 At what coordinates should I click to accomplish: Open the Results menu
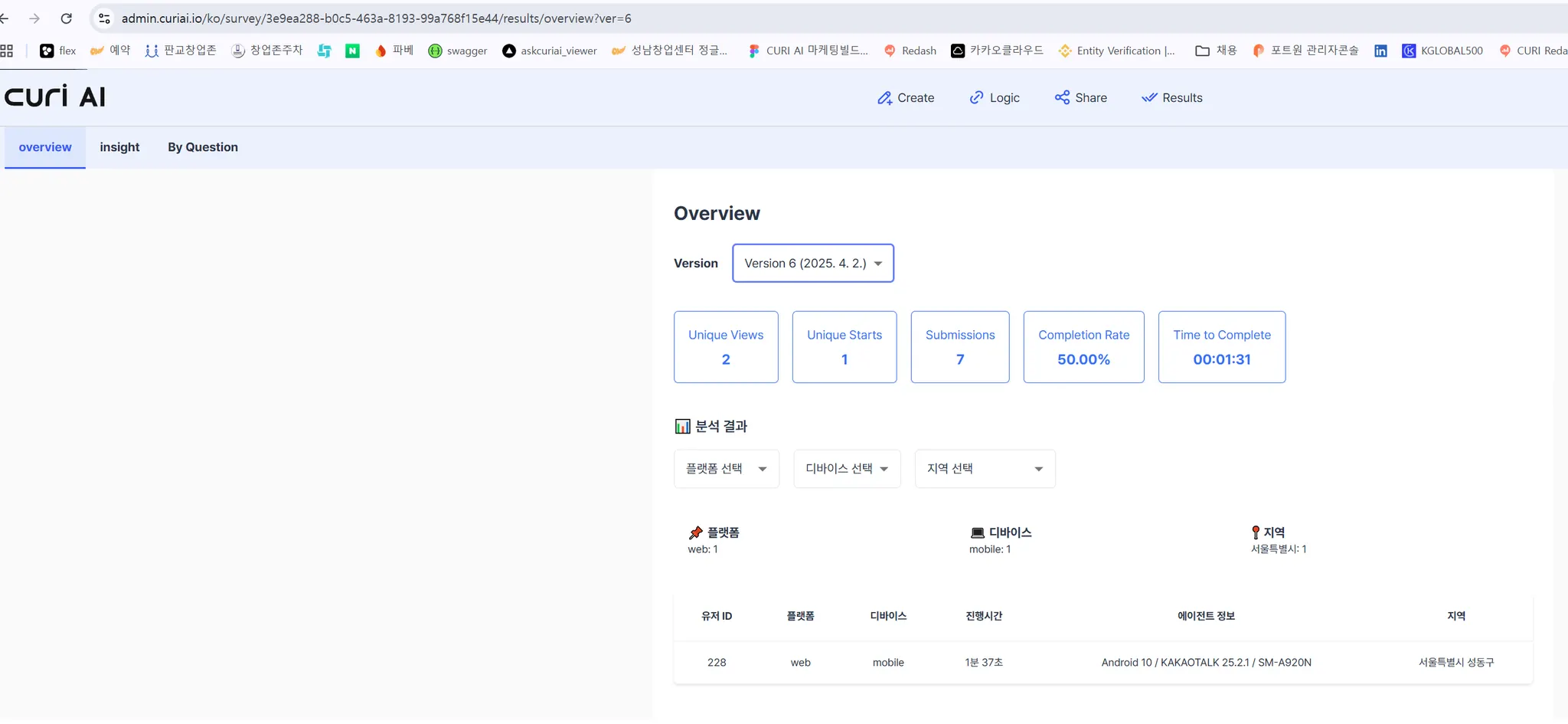[1172, 98]
